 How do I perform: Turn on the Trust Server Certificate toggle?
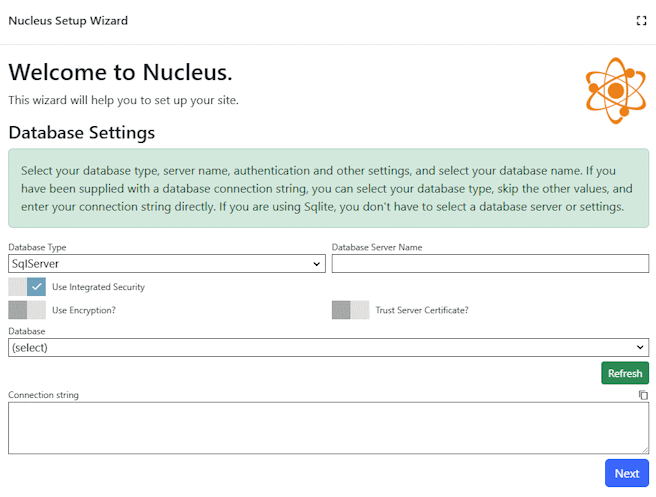pyautogui.click(x=351, y=310)
